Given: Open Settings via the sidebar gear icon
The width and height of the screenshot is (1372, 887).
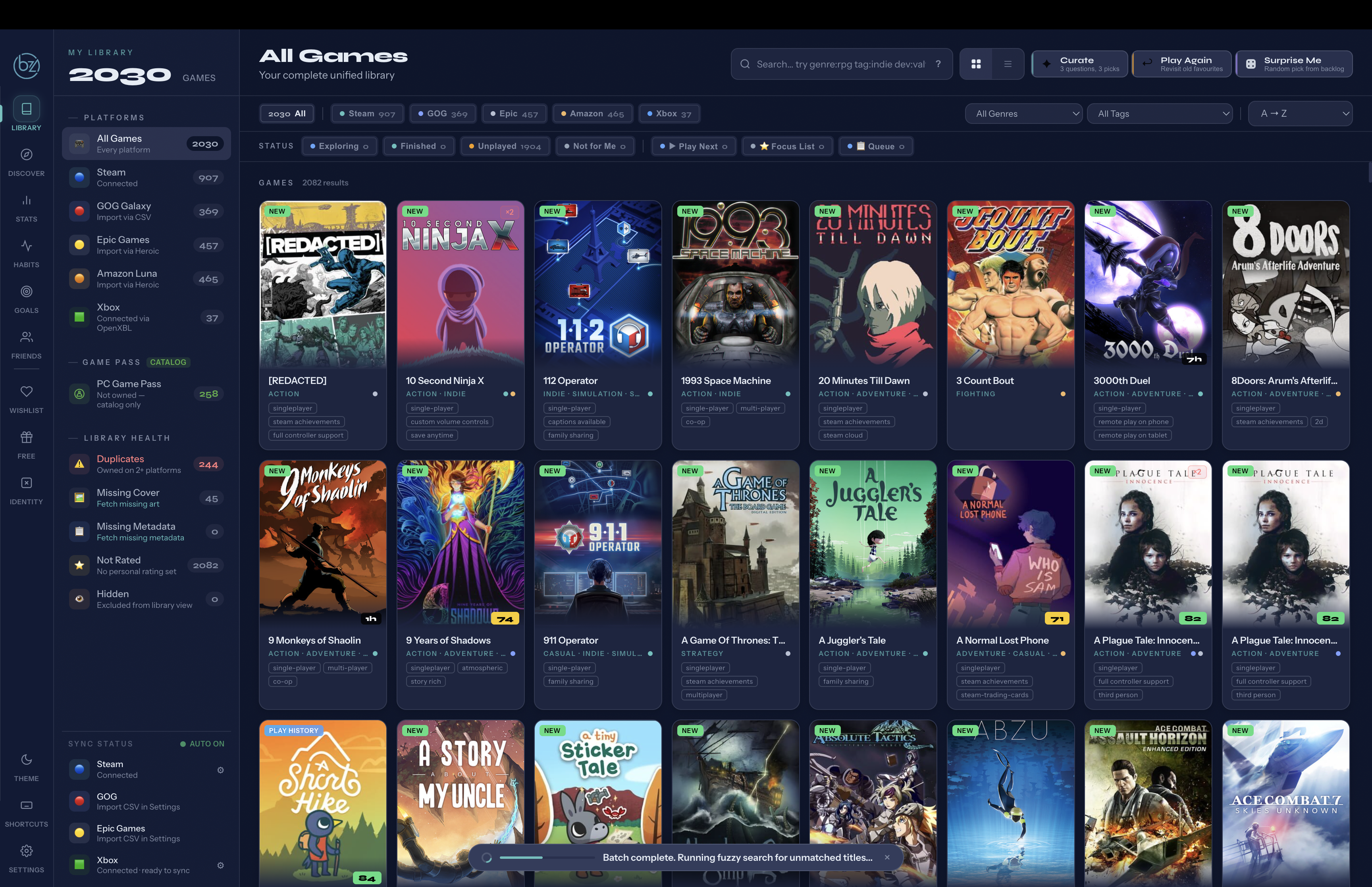Looking at the screenshot, I should tap(27, 850).
